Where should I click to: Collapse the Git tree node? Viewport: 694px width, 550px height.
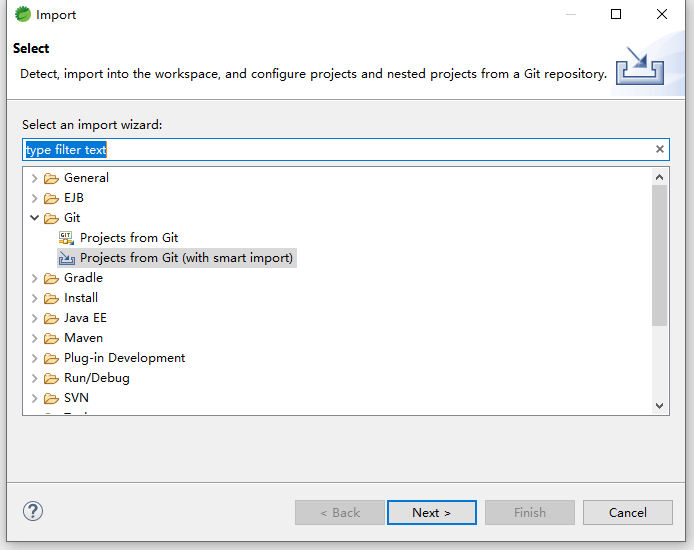pyautogui.click(x=35, y=218)
